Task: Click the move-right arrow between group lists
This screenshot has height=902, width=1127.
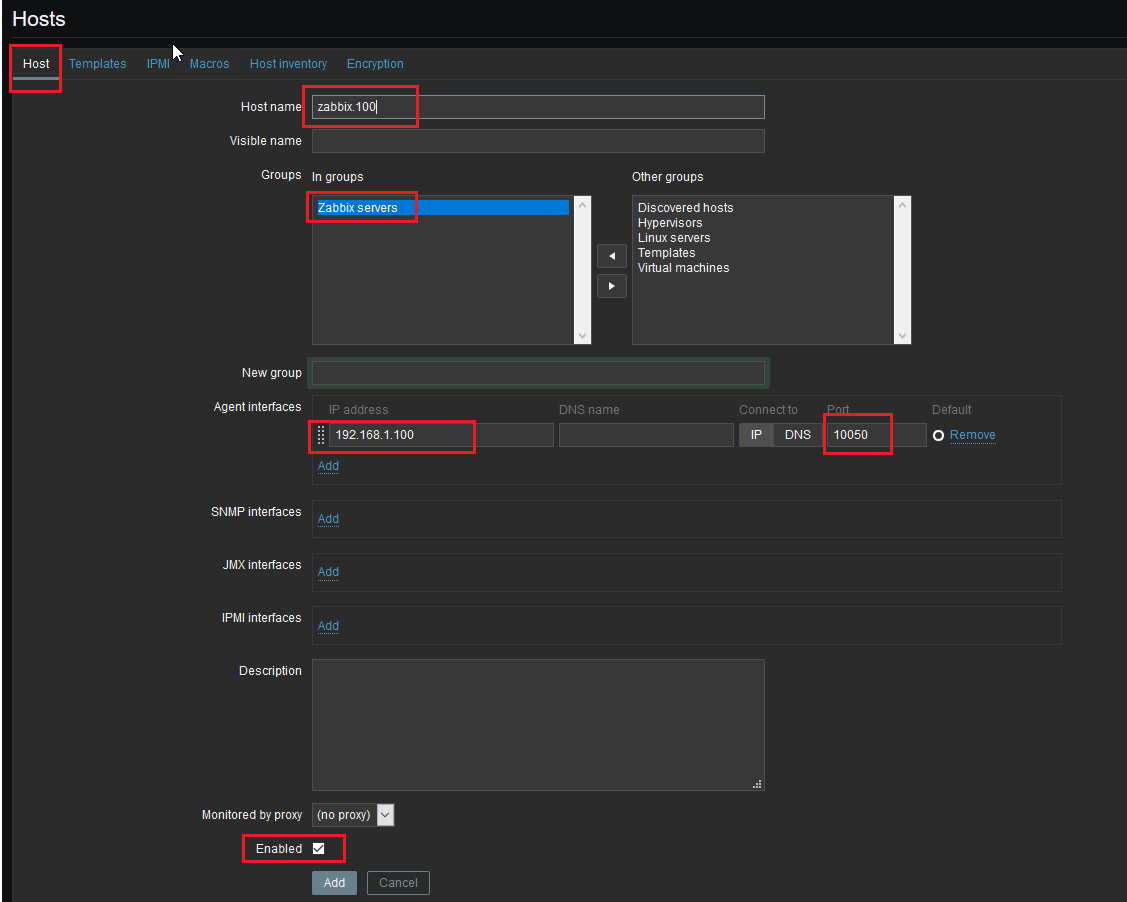Action: tap(611, 286)
